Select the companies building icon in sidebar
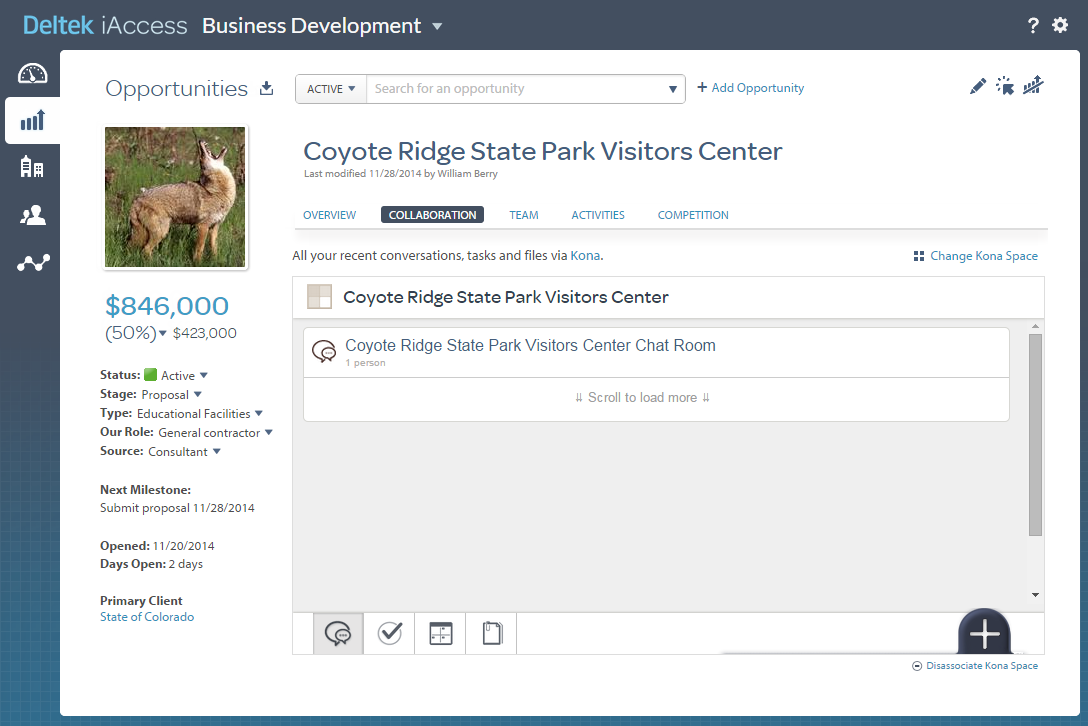The width and height of the screenshot is (1088, 726). tap(32, 168)
